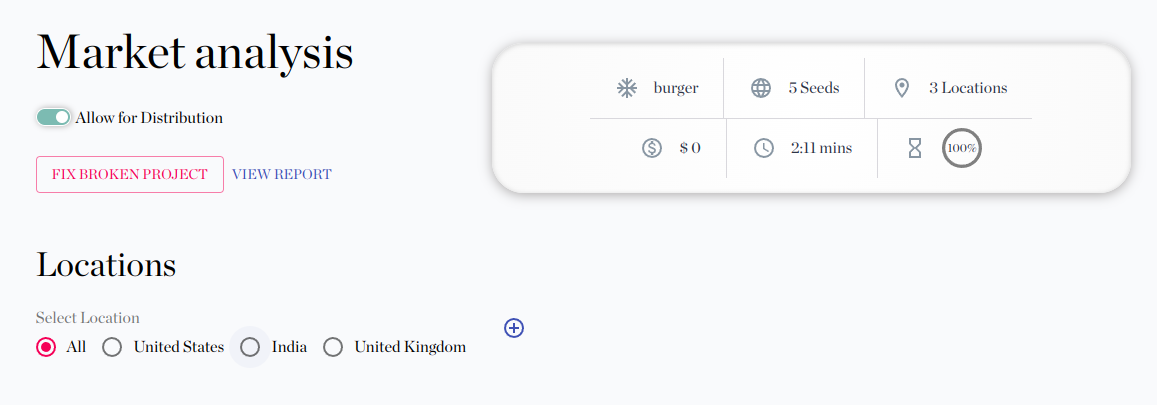Select the All location radio button
Image resolution: width=1157 pixels, height=405 pixels.
[46, 347]
